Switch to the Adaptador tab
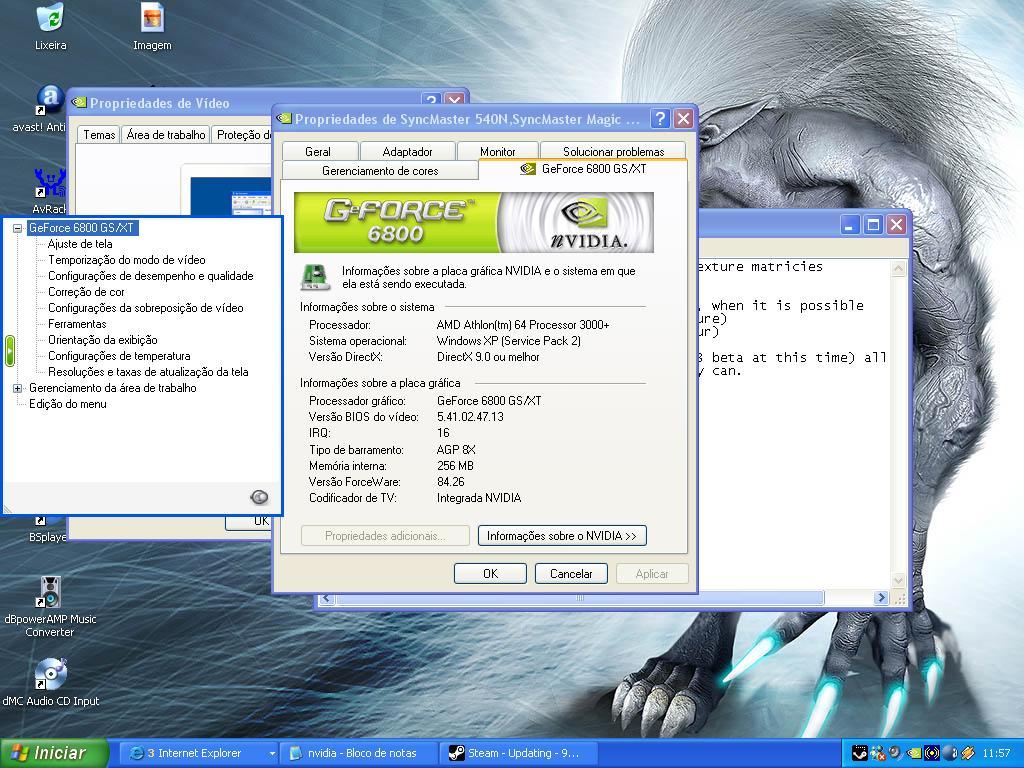 click(x=408, y=152)
